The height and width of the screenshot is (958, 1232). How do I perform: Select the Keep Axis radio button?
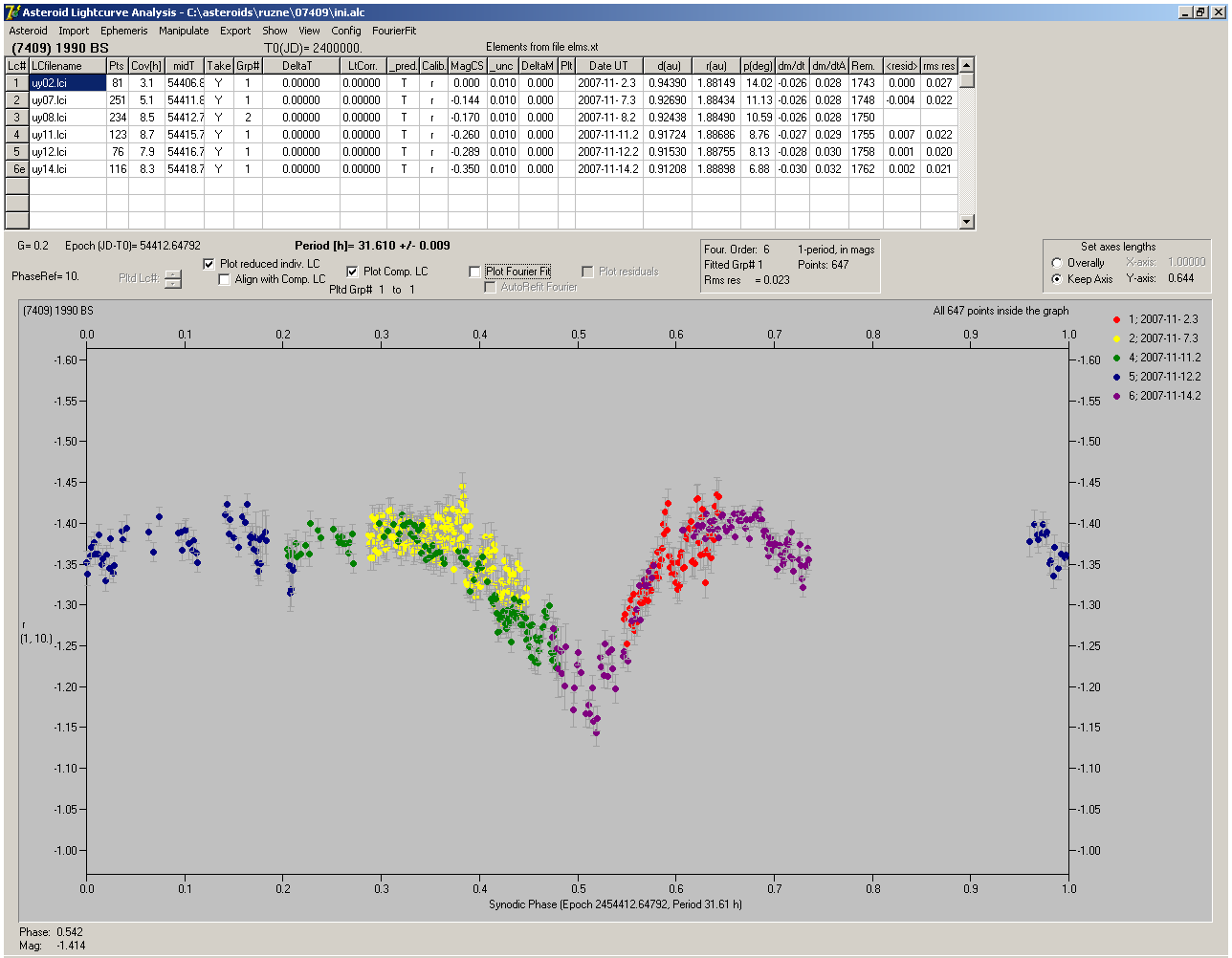click(1057, 279)
